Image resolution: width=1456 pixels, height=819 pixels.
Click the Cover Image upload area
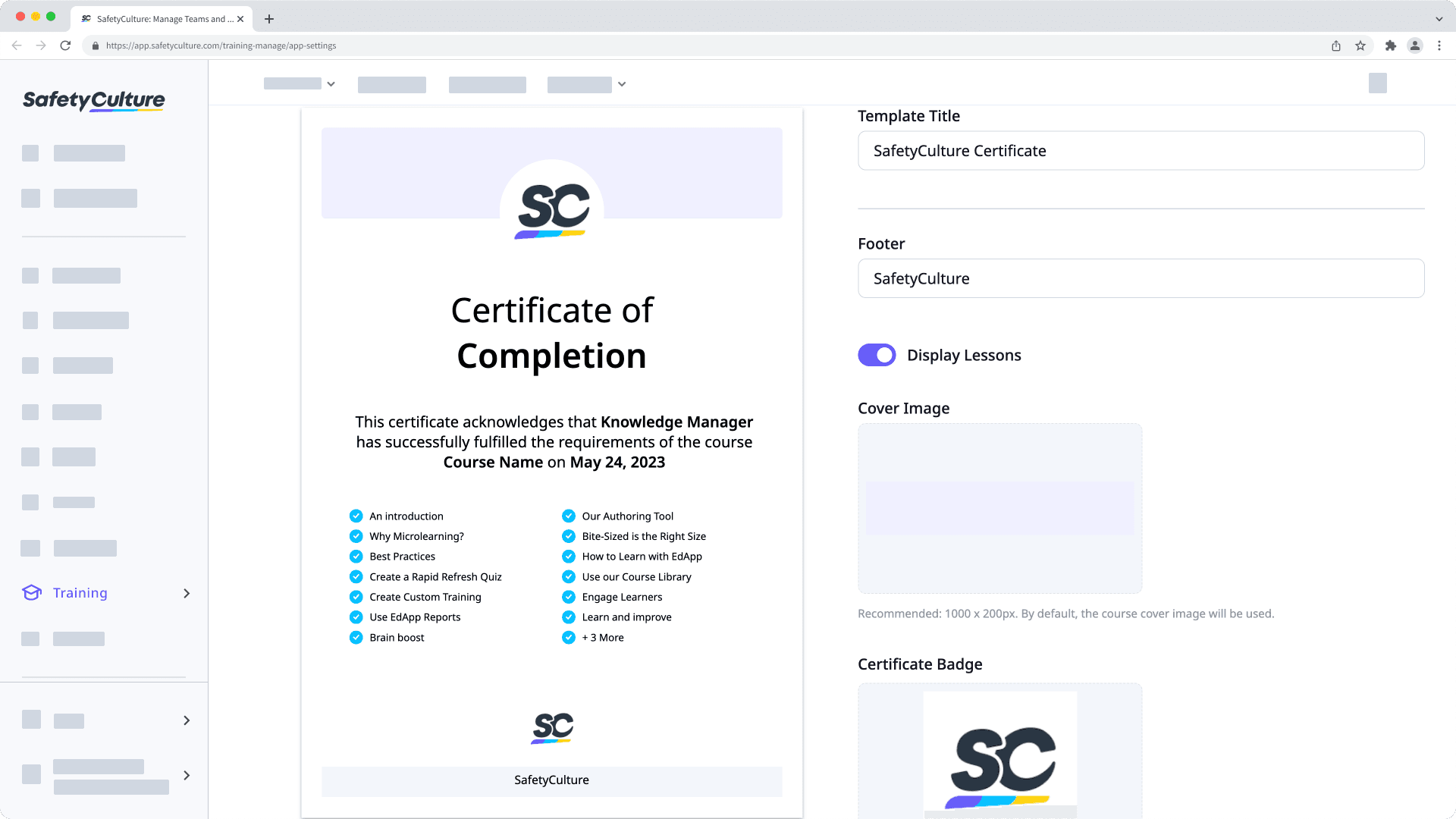(999, 507)
